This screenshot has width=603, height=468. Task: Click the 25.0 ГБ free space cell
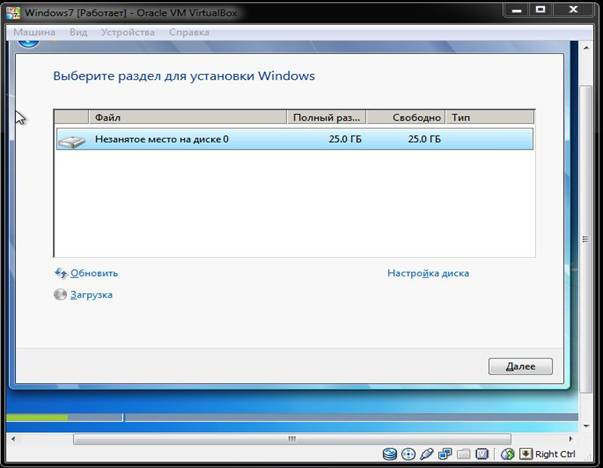tap(424, 139)
